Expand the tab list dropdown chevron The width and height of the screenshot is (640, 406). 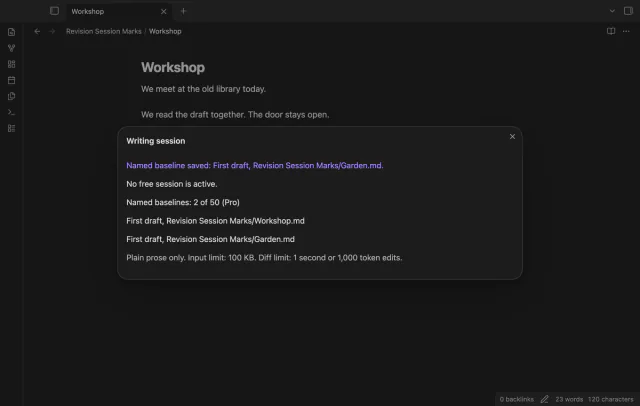612,11
